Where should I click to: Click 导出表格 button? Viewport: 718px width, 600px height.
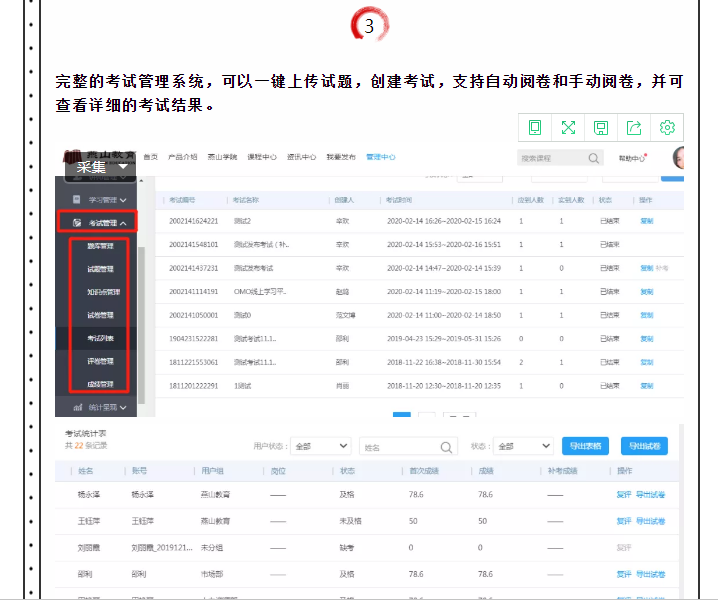(x=585, y=446)
